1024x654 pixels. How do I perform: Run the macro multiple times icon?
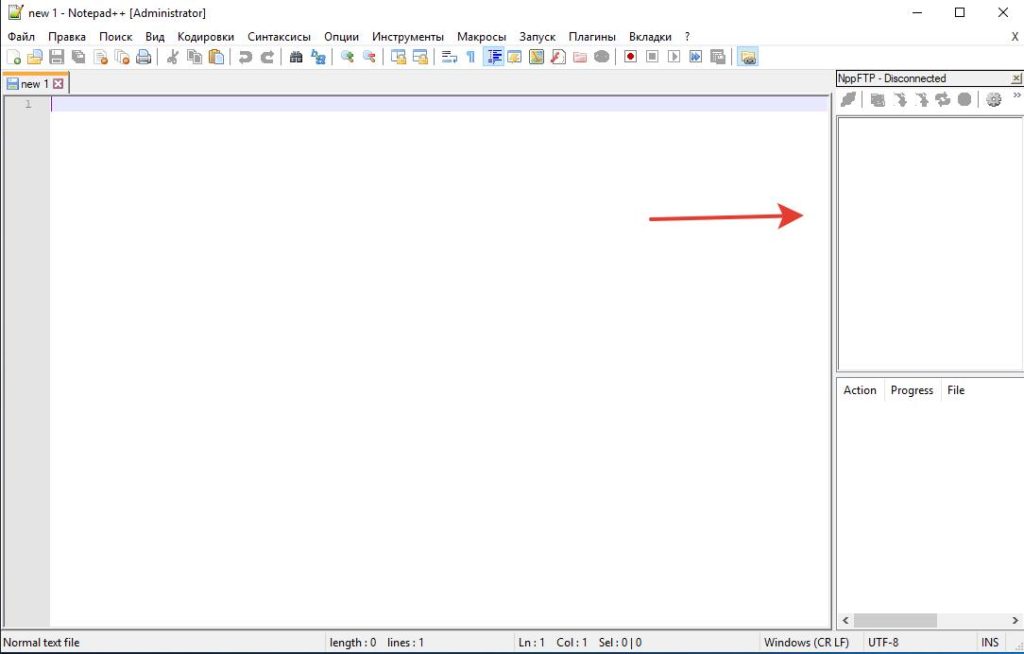[x=696, y=57]
